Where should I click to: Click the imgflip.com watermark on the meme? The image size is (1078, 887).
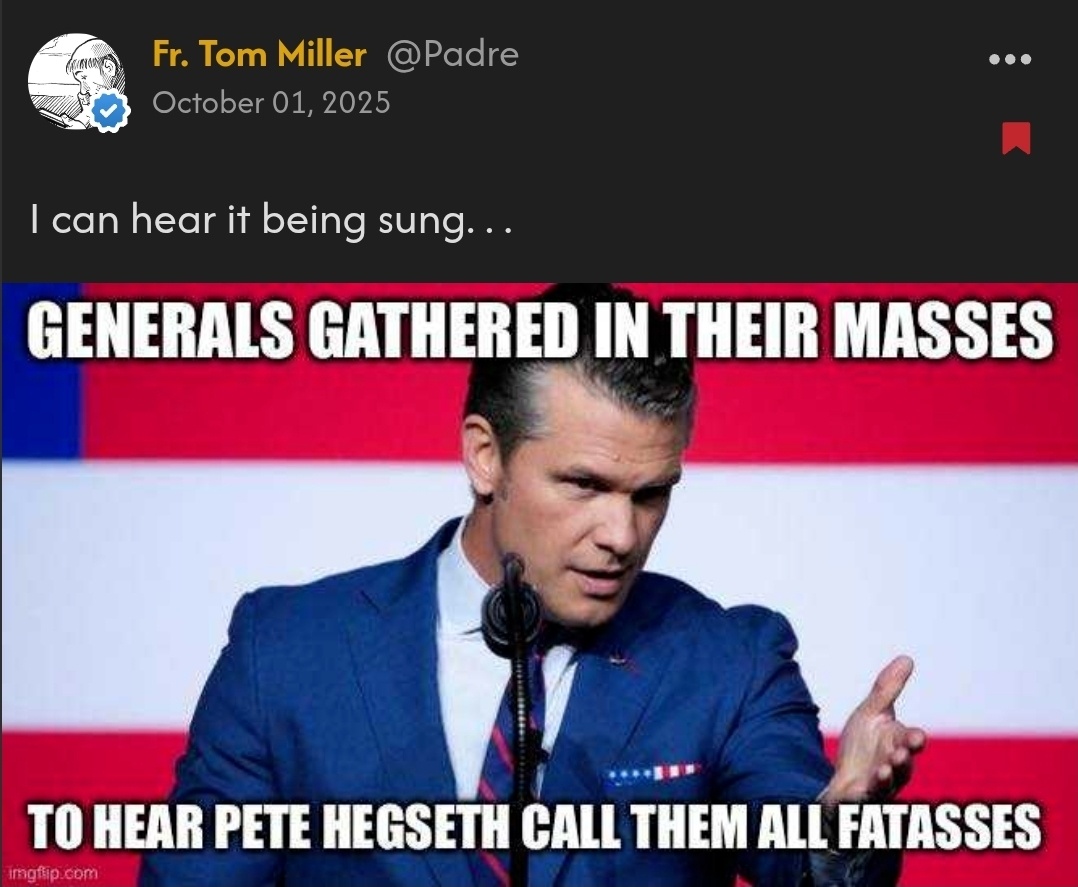coord(48,872)
